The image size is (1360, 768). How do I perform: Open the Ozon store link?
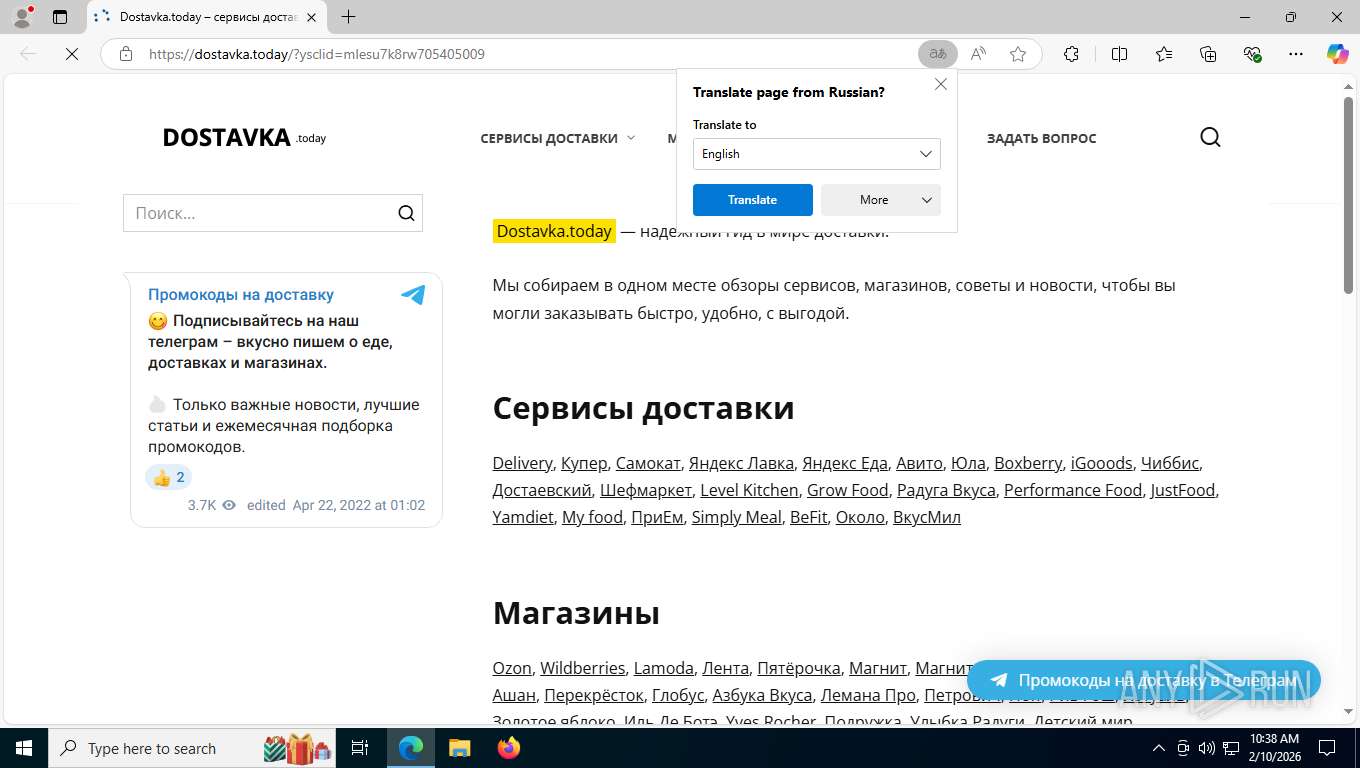(x=512, y=668)
